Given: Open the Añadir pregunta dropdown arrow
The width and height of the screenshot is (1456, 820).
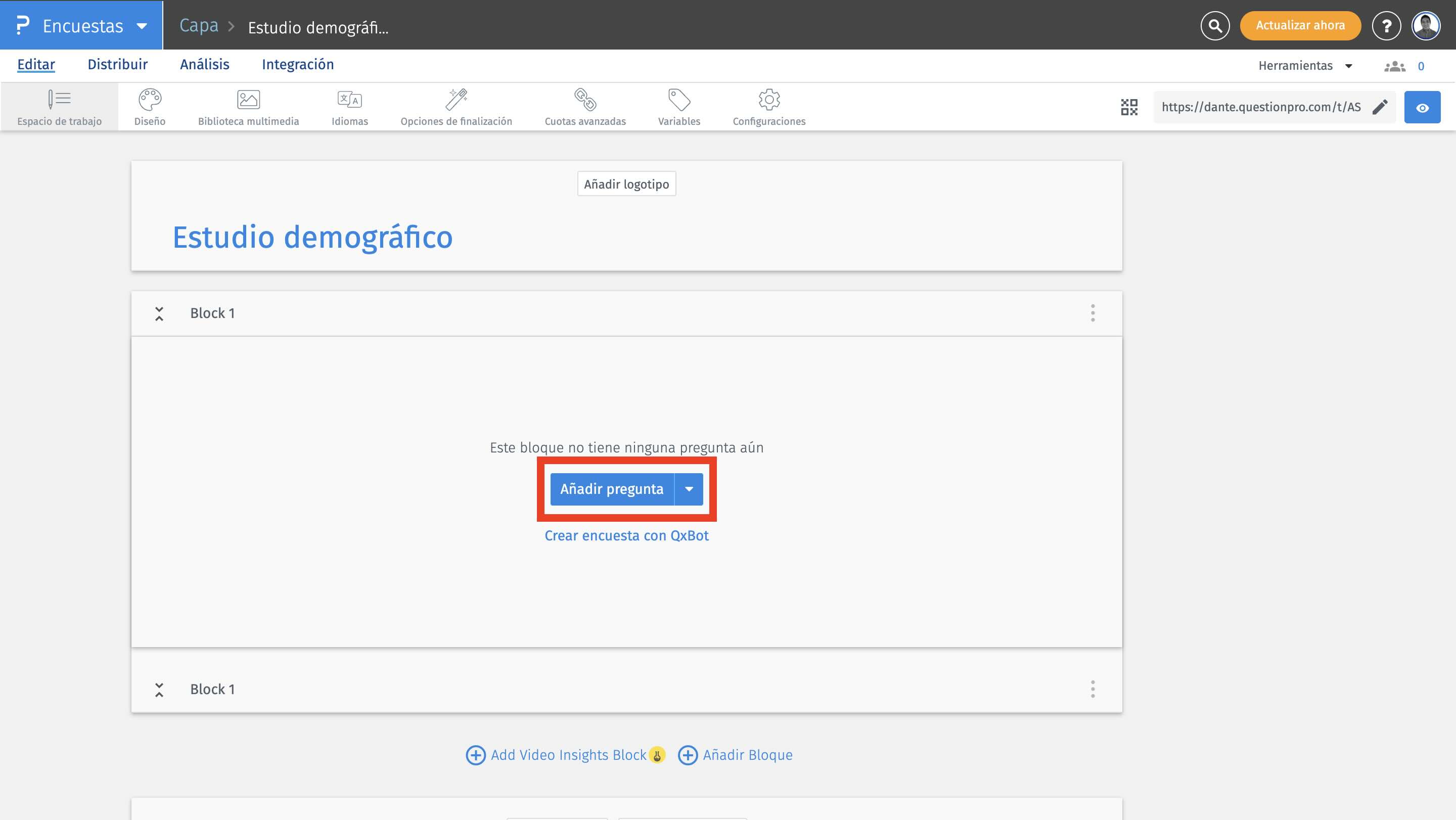Looking at the screenshot, I should [689, 489].
